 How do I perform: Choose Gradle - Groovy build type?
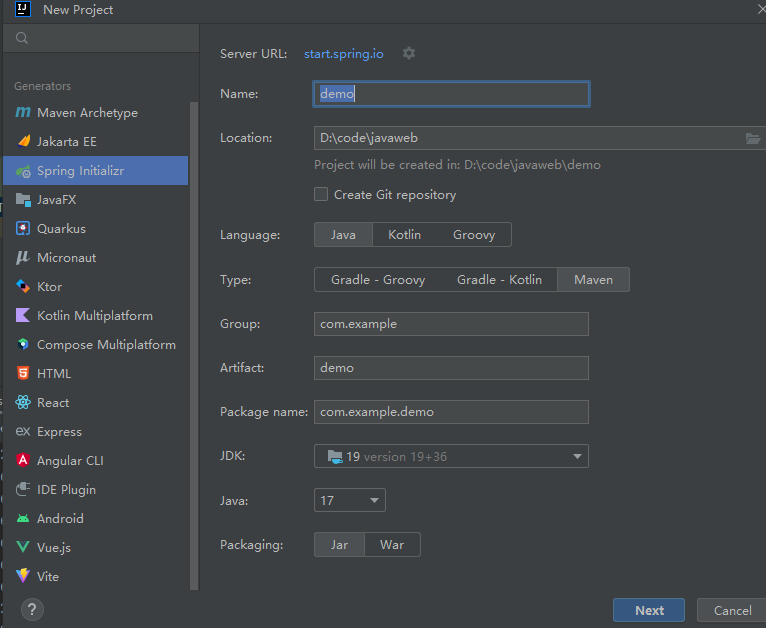tap(378, 280)
